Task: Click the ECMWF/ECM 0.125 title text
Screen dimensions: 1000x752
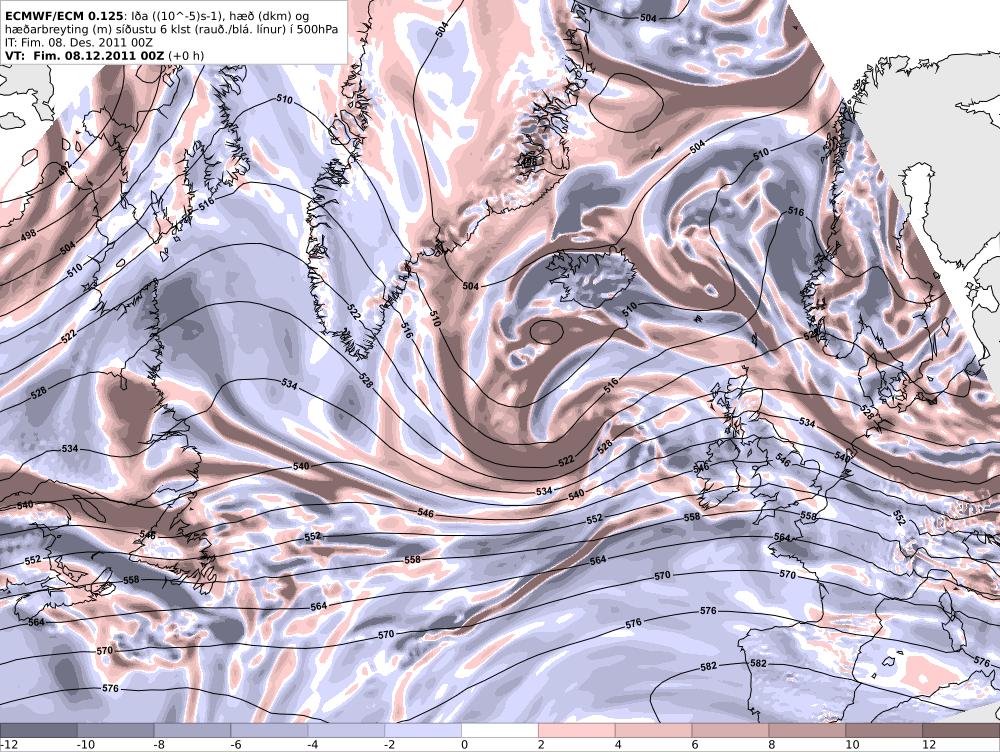Action: tap(64, 17)
